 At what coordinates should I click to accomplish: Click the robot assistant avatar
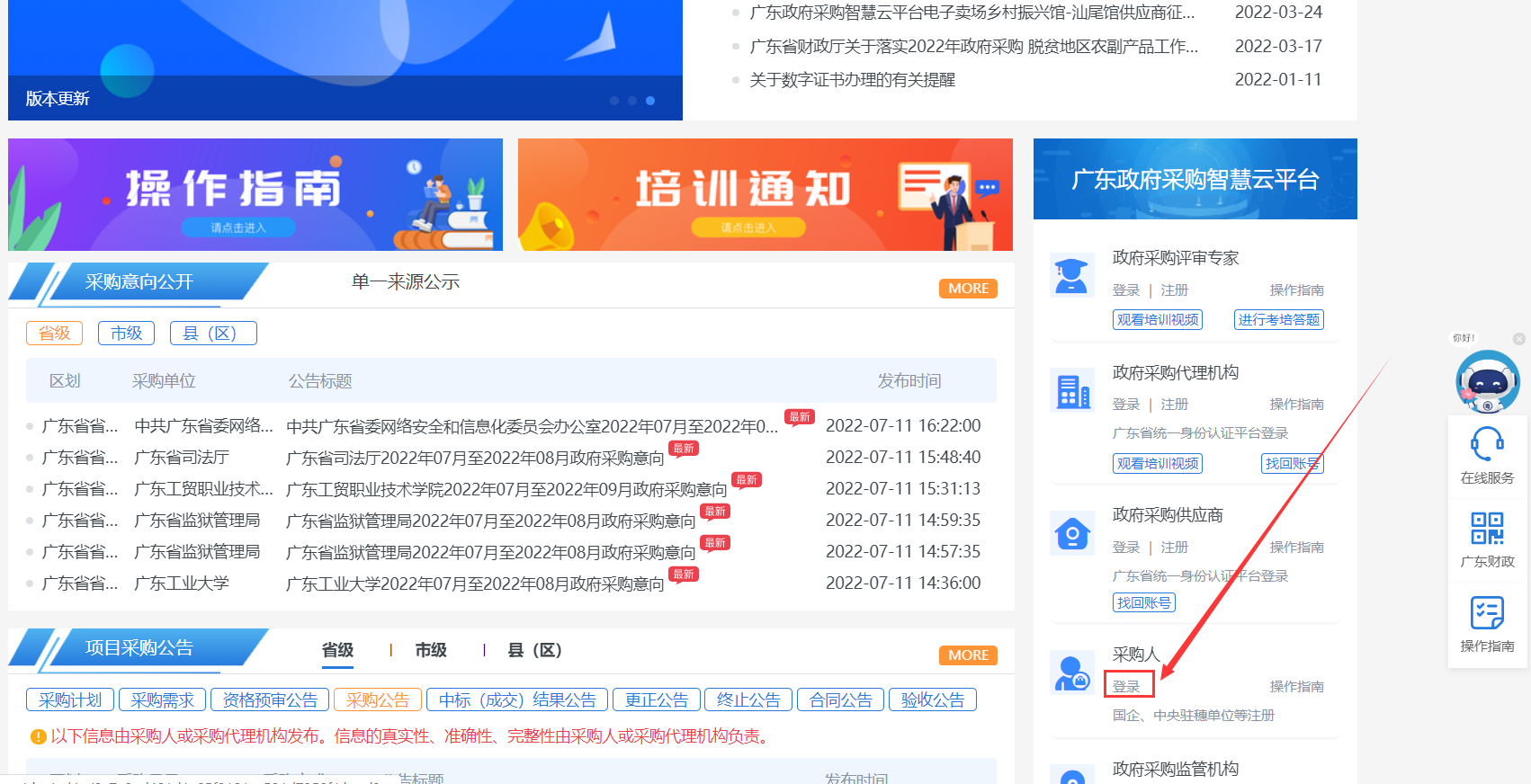[1487, 381]
